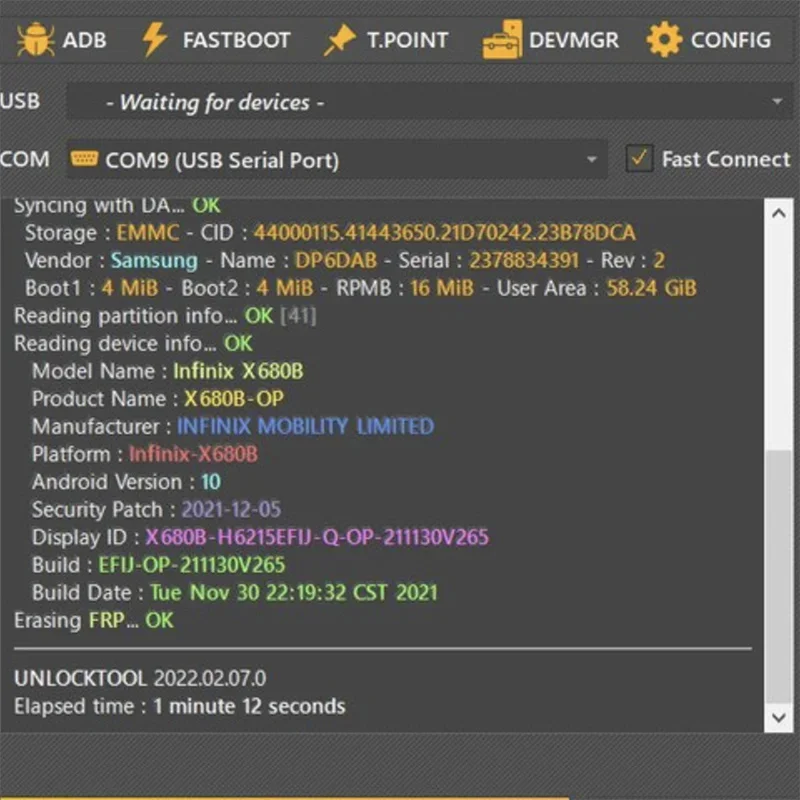Click the UNLOCKTOOL 2022.02.07.0 version text
800x800 pixels.
[x=140, y=679]
